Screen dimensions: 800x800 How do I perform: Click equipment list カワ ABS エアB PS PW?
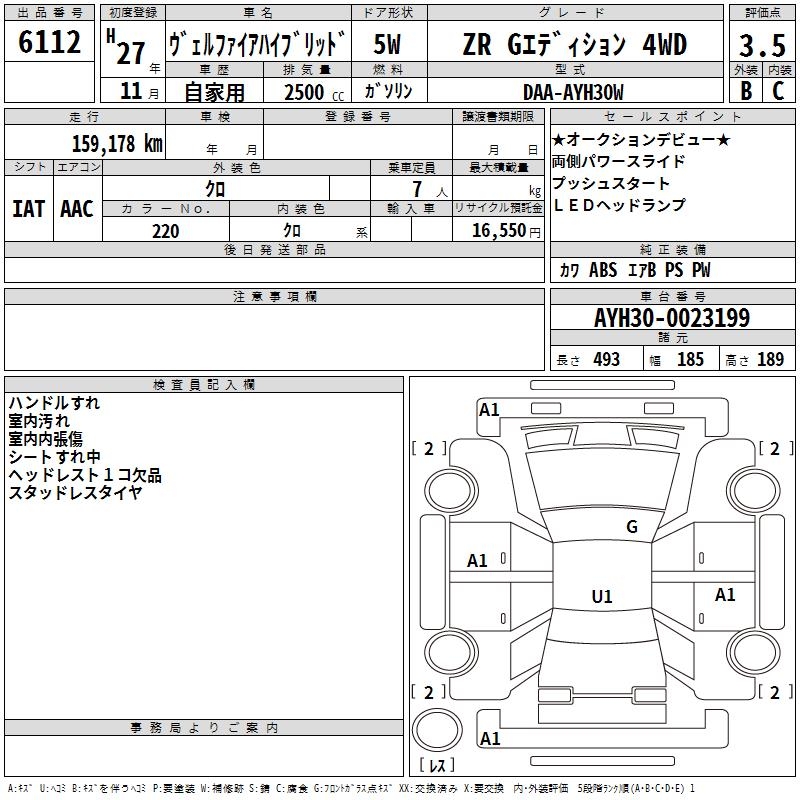coord(635,270)
